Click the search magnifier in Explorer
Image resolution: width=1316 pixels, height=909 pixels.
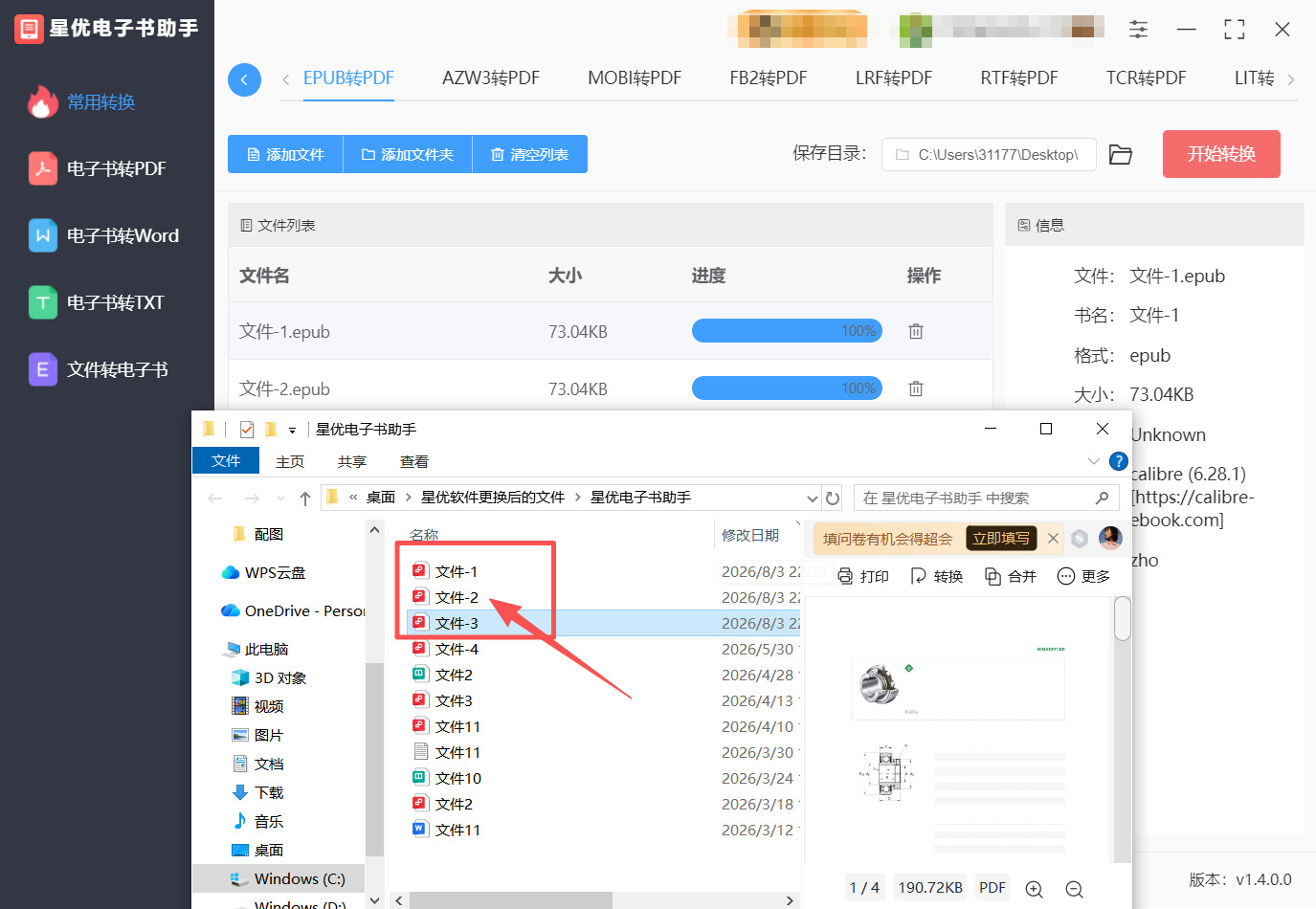tap(1102, 498)
